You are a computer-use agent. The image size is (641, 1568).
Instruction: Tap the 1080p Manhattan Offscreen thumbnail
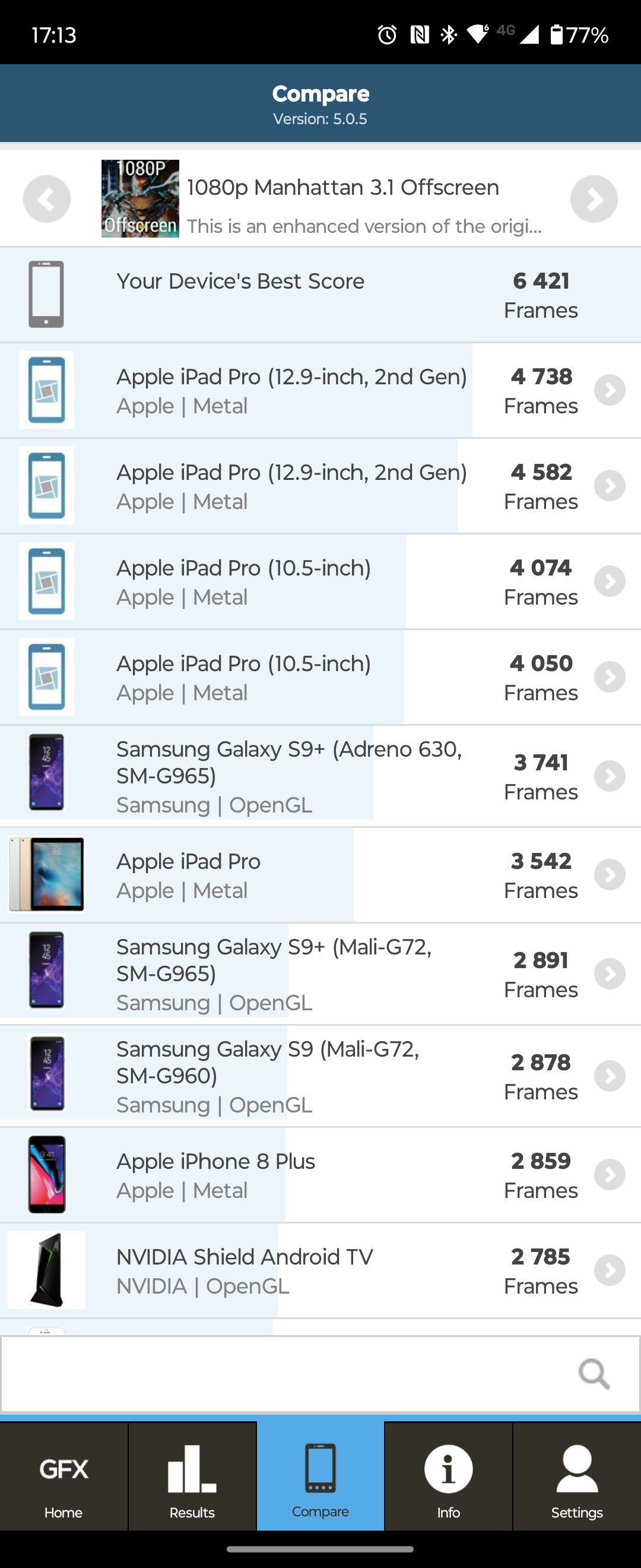(x=140, y=199)
